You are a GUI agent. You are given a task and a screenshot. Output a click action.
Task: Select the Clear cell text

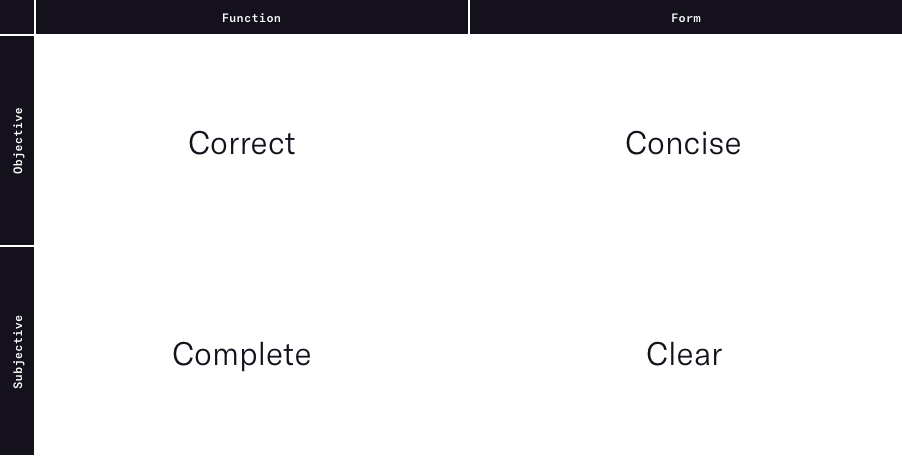[x=684, y=354]
